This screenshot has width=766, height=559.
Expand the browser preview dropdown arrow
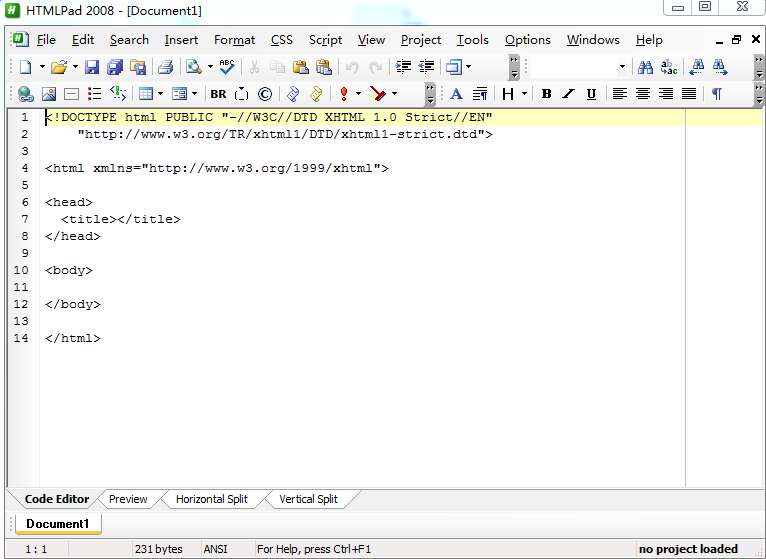(211, 67)
